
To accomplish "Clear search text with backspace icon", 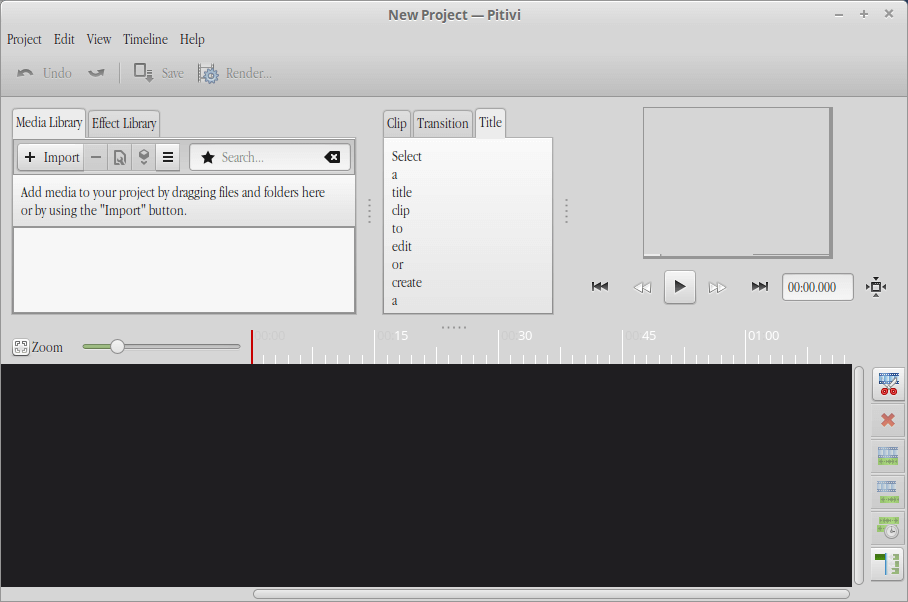I will pos(332,157).
